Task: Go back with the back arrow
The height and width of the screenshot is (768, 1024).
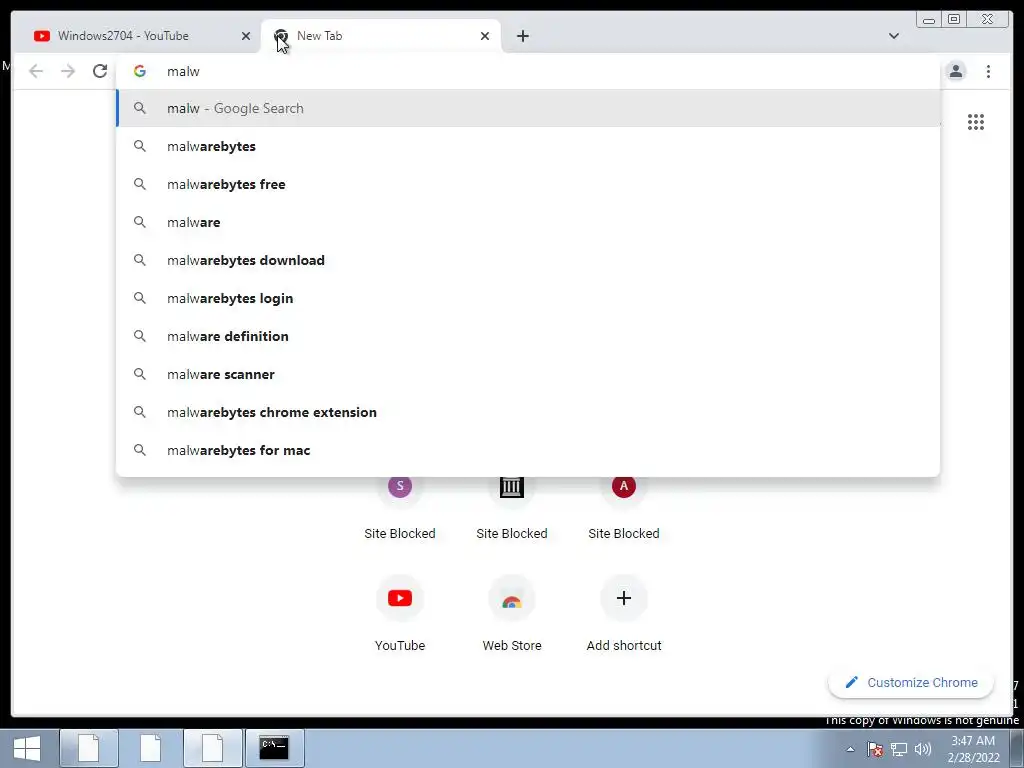Action: (36, 71)
